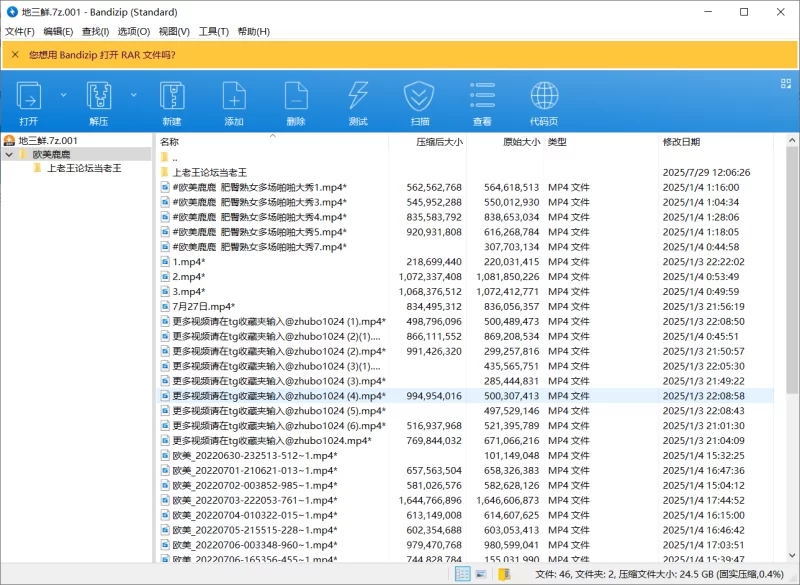Click the modified date 2025/1/3 22:22:02
This screenshot has width=800, height=585.
point(704,262)
